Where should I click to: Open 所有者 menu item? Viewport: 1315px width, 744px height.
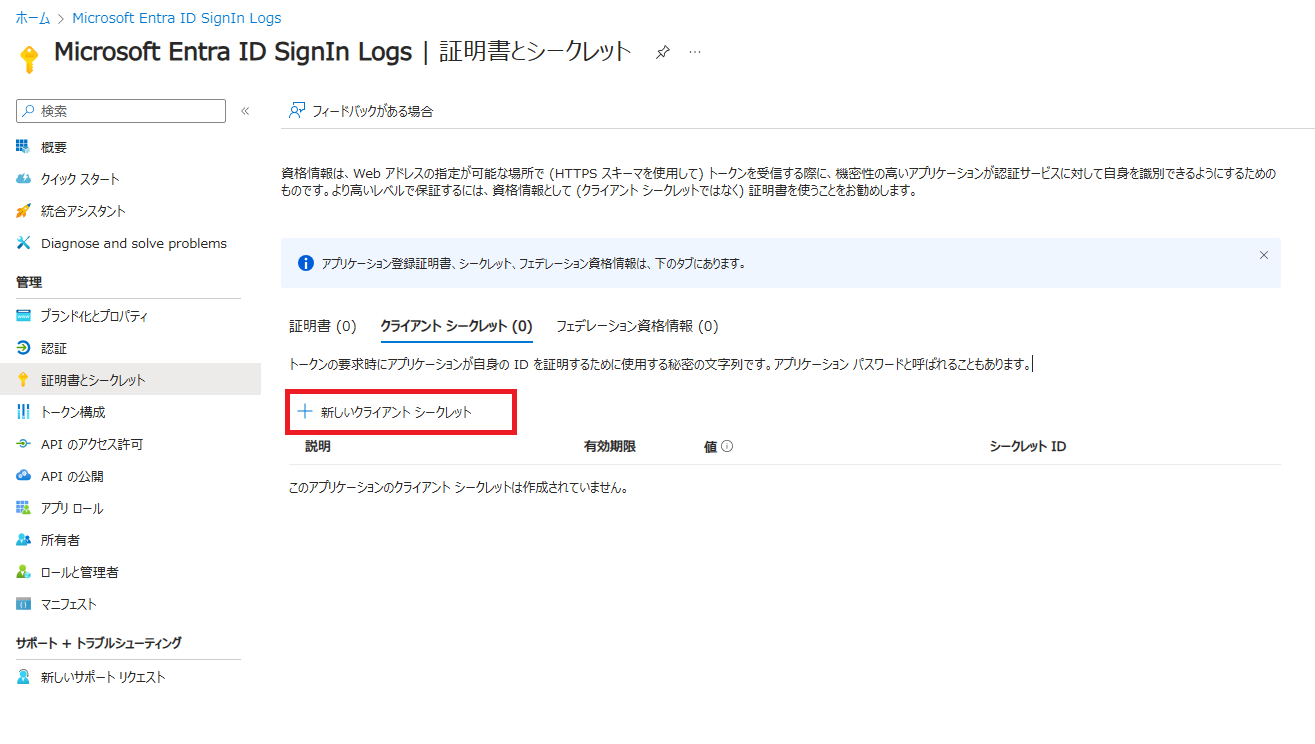pyautogui.click(x=60, y=540)
